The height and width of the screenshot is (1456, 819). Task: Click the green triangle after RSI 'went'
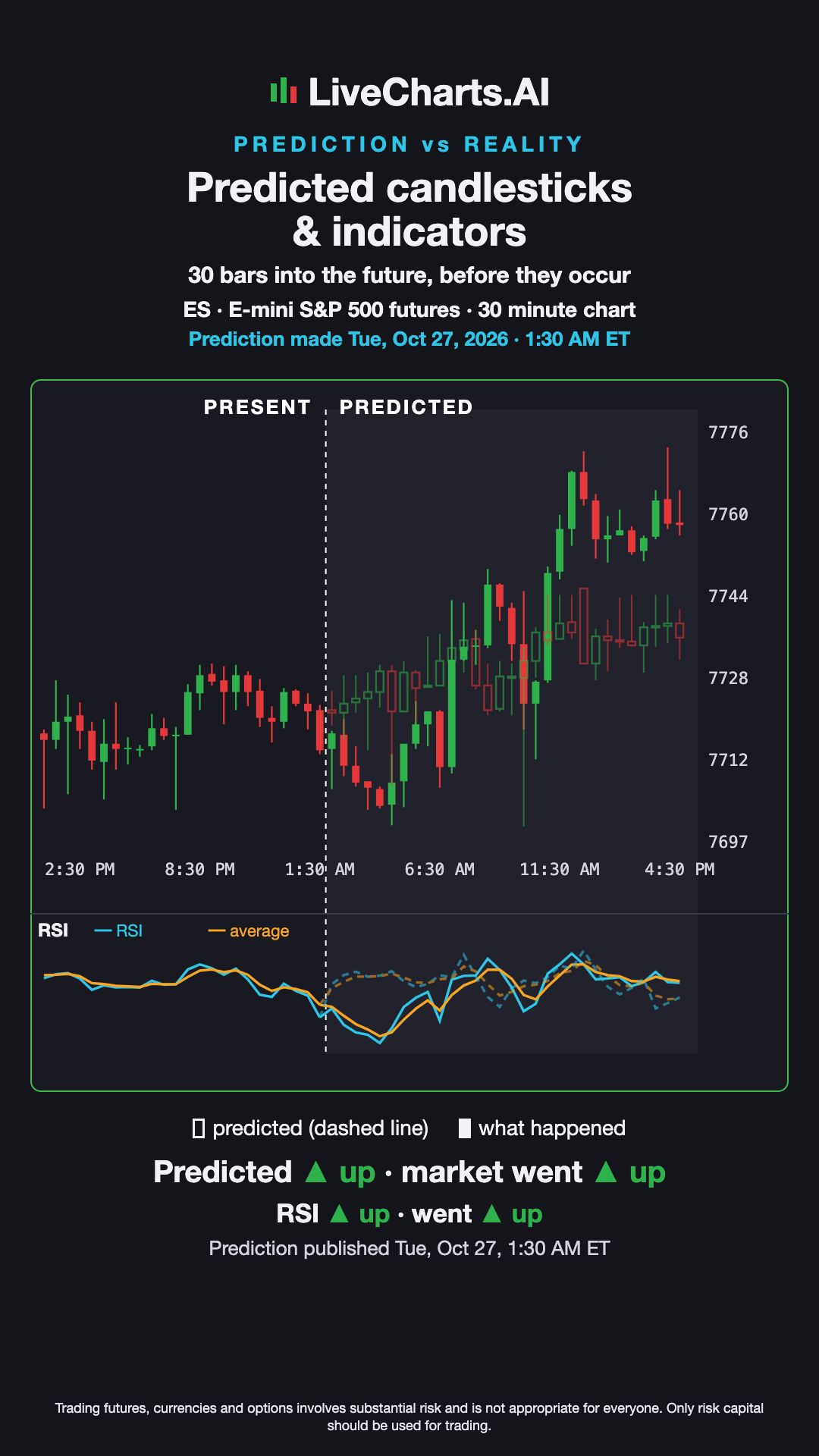click(492, 1213)
